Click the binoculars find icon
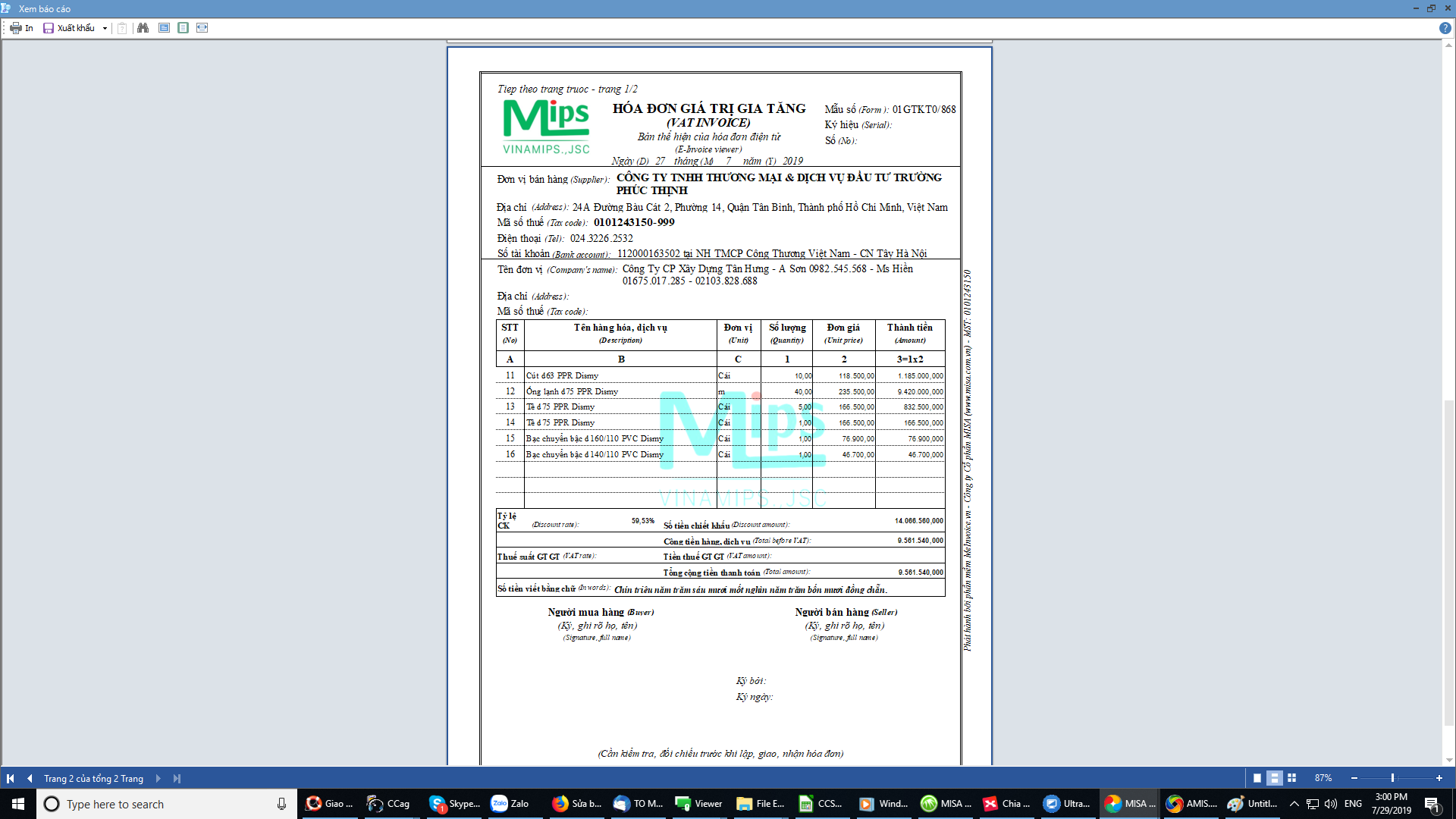Image resolution: width=1456 pixels, height=819 pixels. coord(143,28)
